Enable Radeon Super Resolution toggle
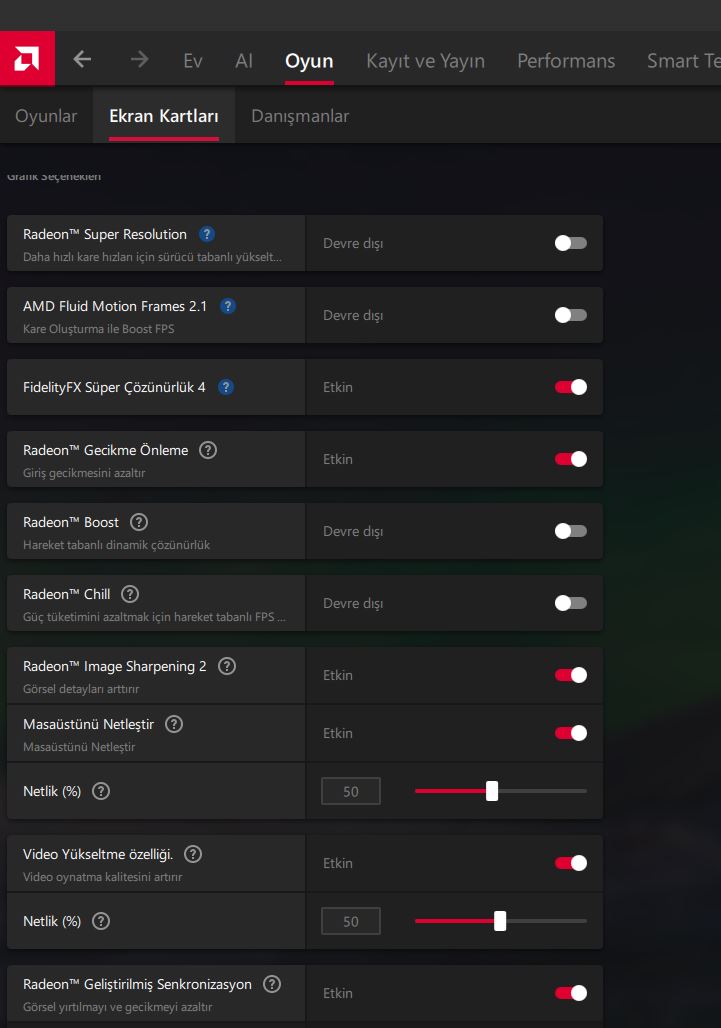This screenshot has width=721, height=1028. pyautogui.click(x=570, y=243)
